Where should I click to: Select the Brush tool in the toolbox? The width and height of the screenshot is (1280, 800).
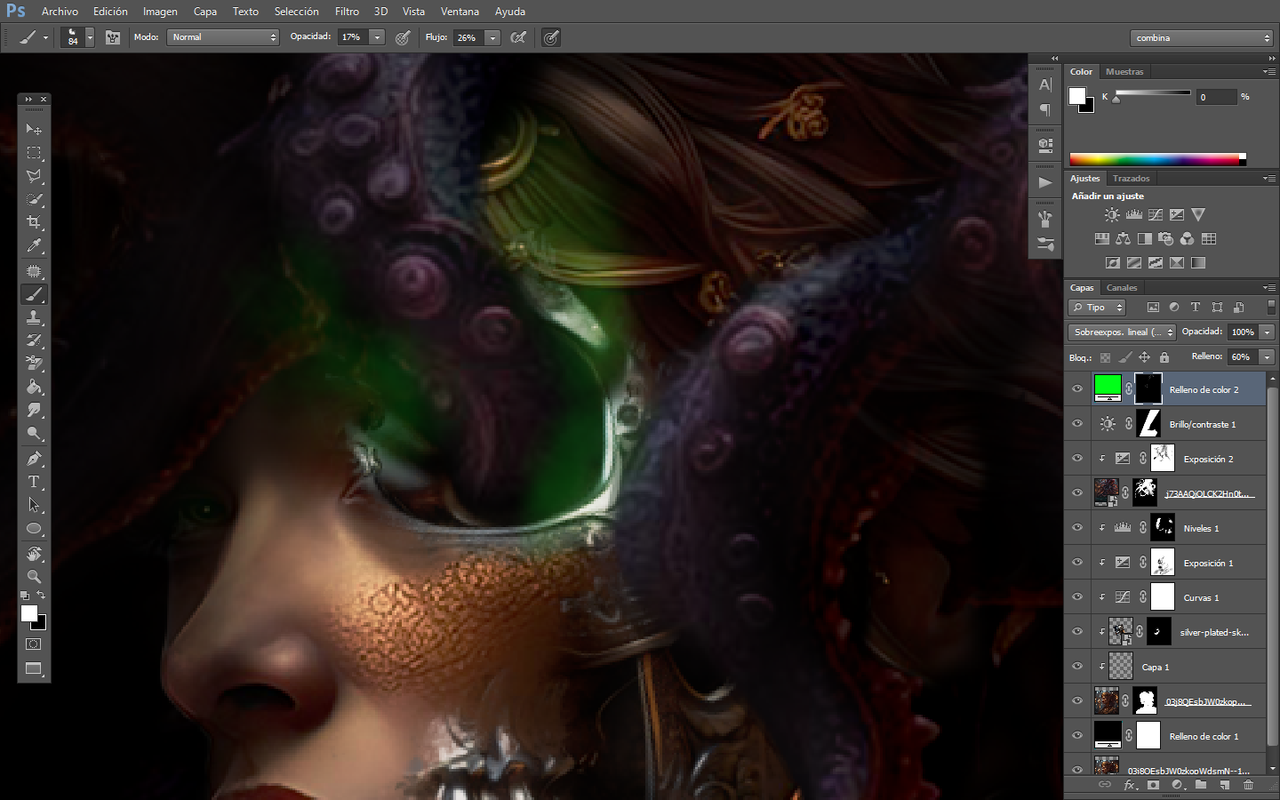(x=34, y=294)
